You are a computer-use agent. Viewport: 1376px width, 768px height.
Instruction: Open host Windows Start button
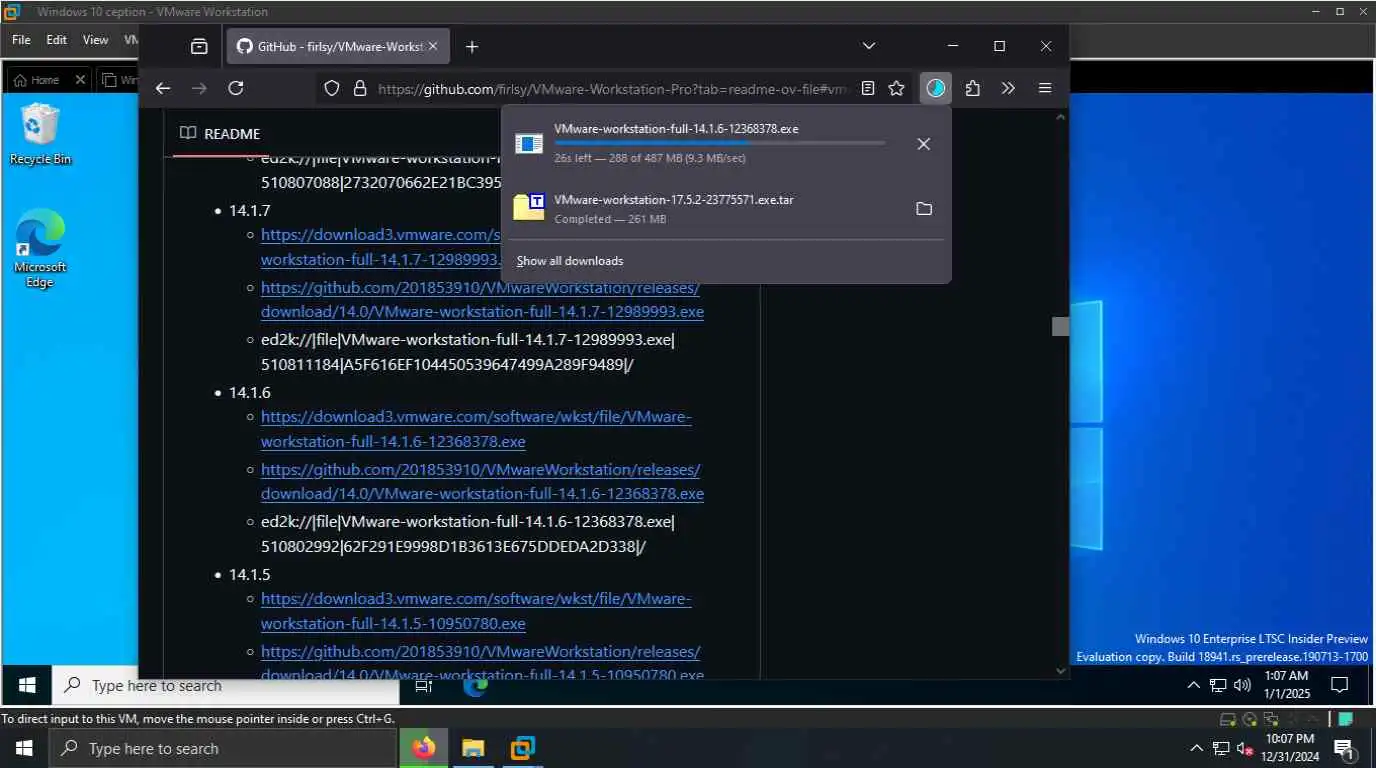24,748
